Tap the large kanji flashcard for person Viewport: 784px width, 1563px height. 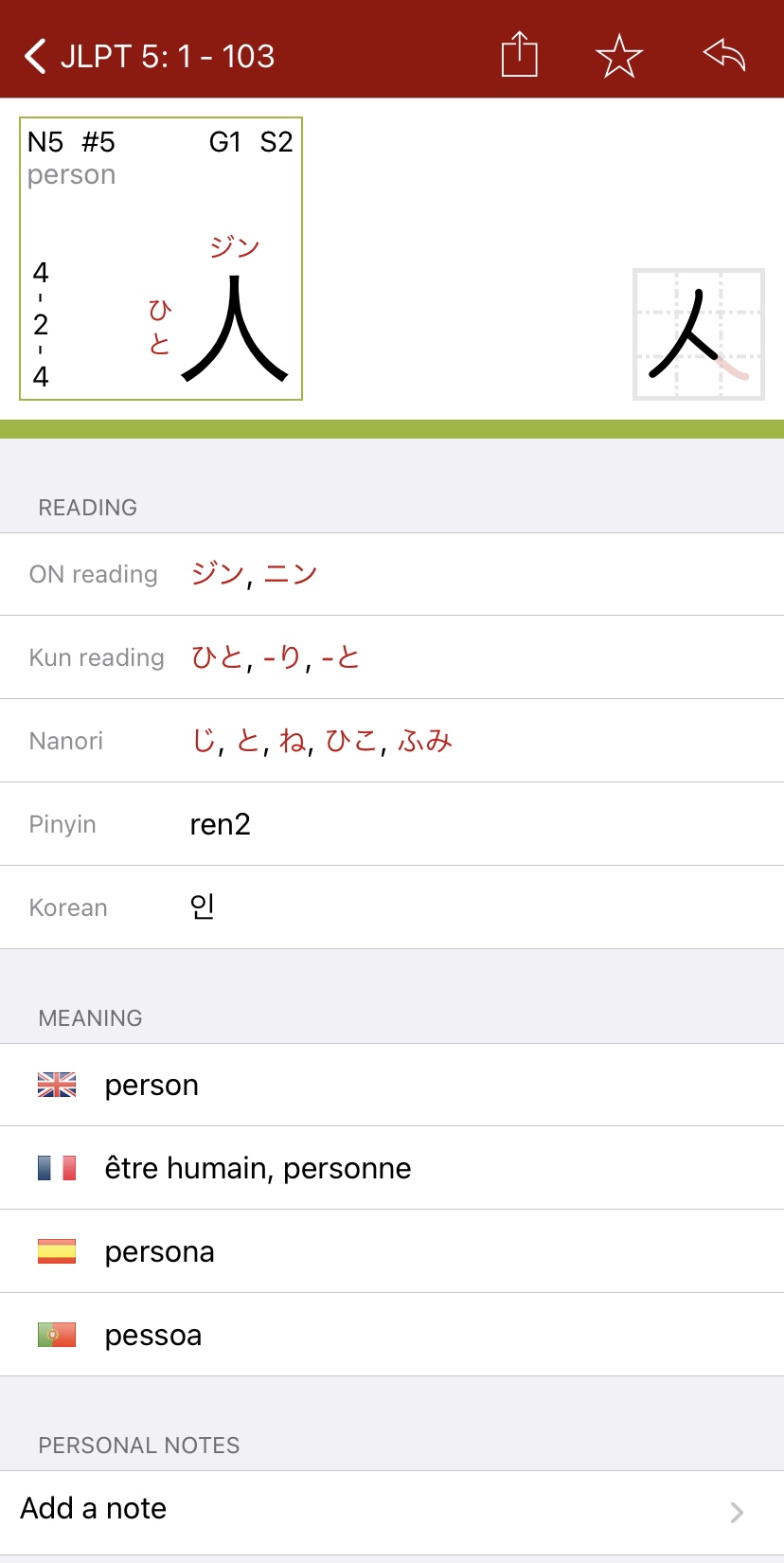[161, 259]
